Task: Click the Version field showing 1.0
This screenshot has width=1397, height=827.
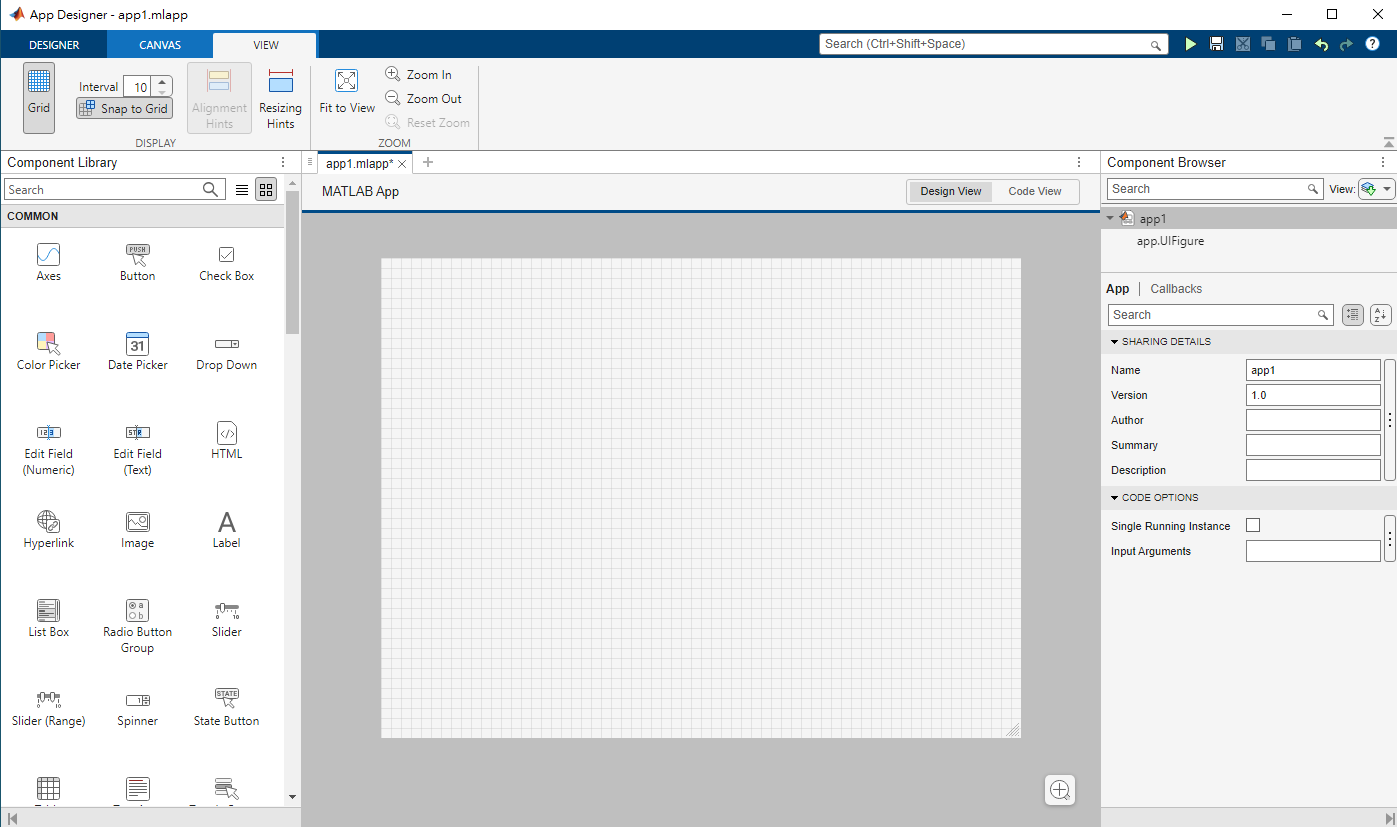Action: tap(1313, 395)
